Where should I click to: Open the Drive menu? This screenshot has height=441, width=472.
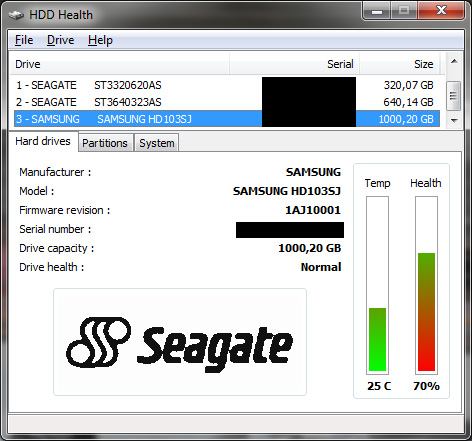pyautogui.click(x=60, y=40)
